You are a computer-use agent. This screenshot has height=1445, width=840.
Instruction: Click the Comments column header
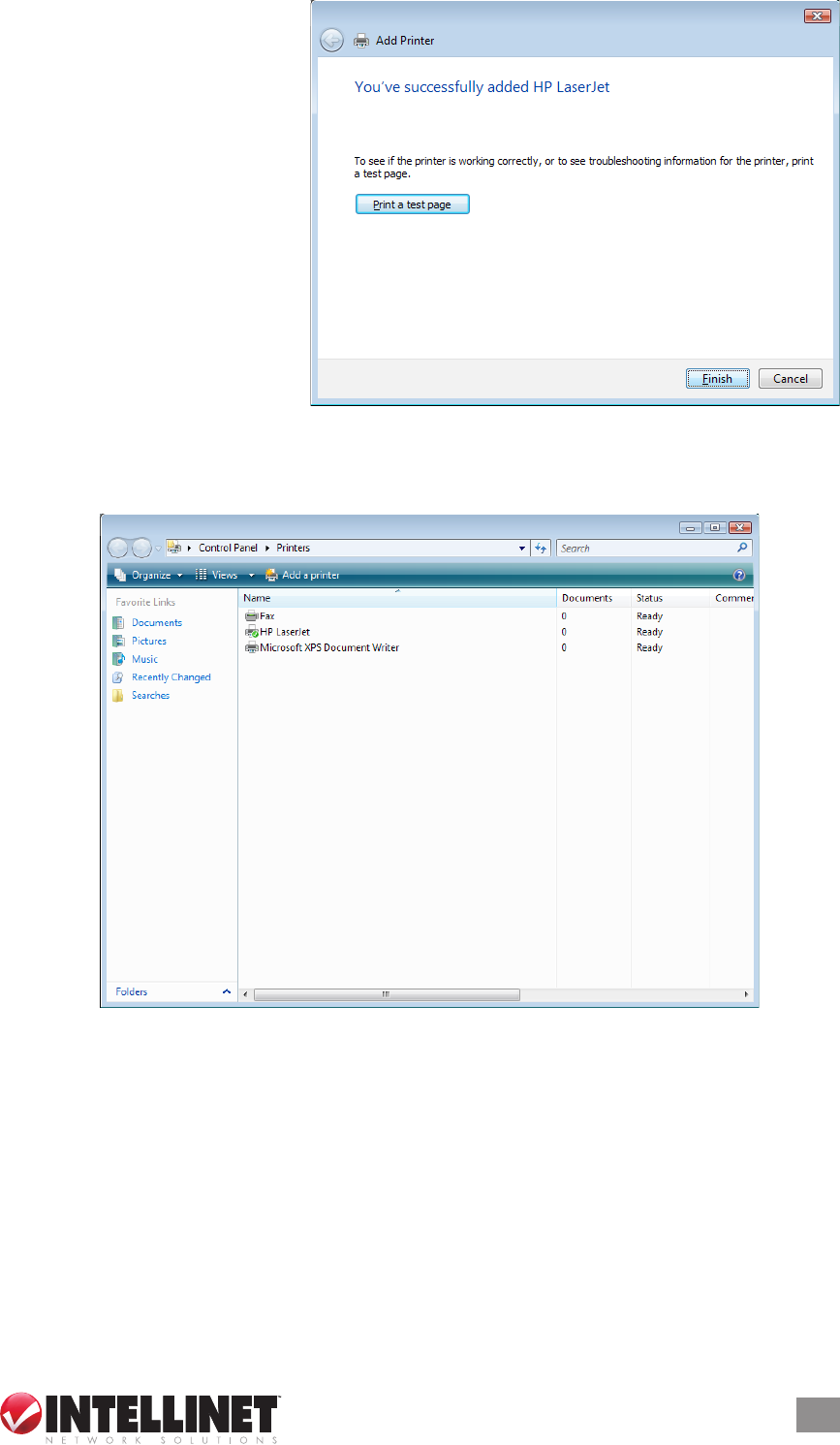point(733,599)
